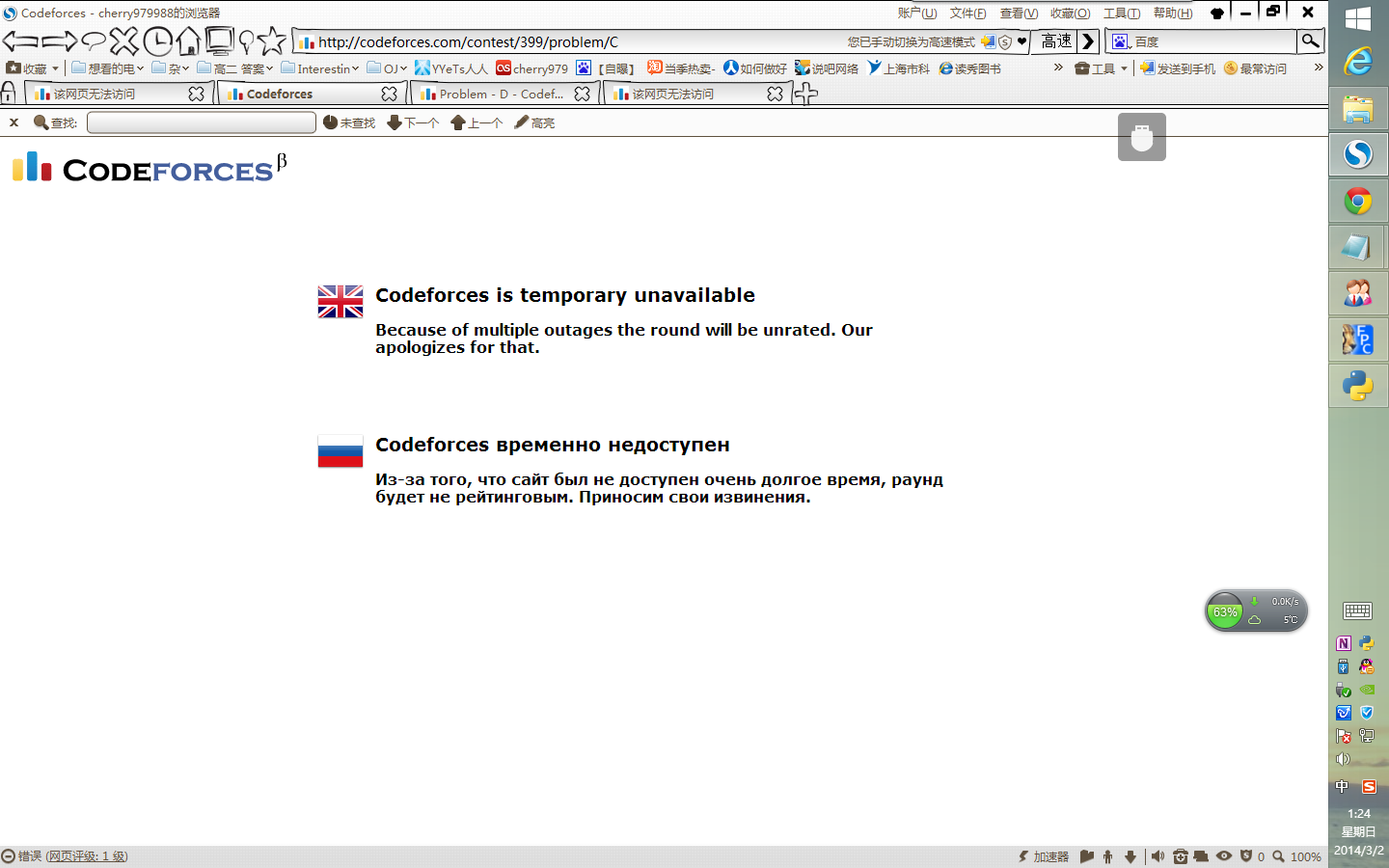This screenshot has height=868, width=1389.
Task: Expand the OJ bookmark folder
Action: point(386,68)
